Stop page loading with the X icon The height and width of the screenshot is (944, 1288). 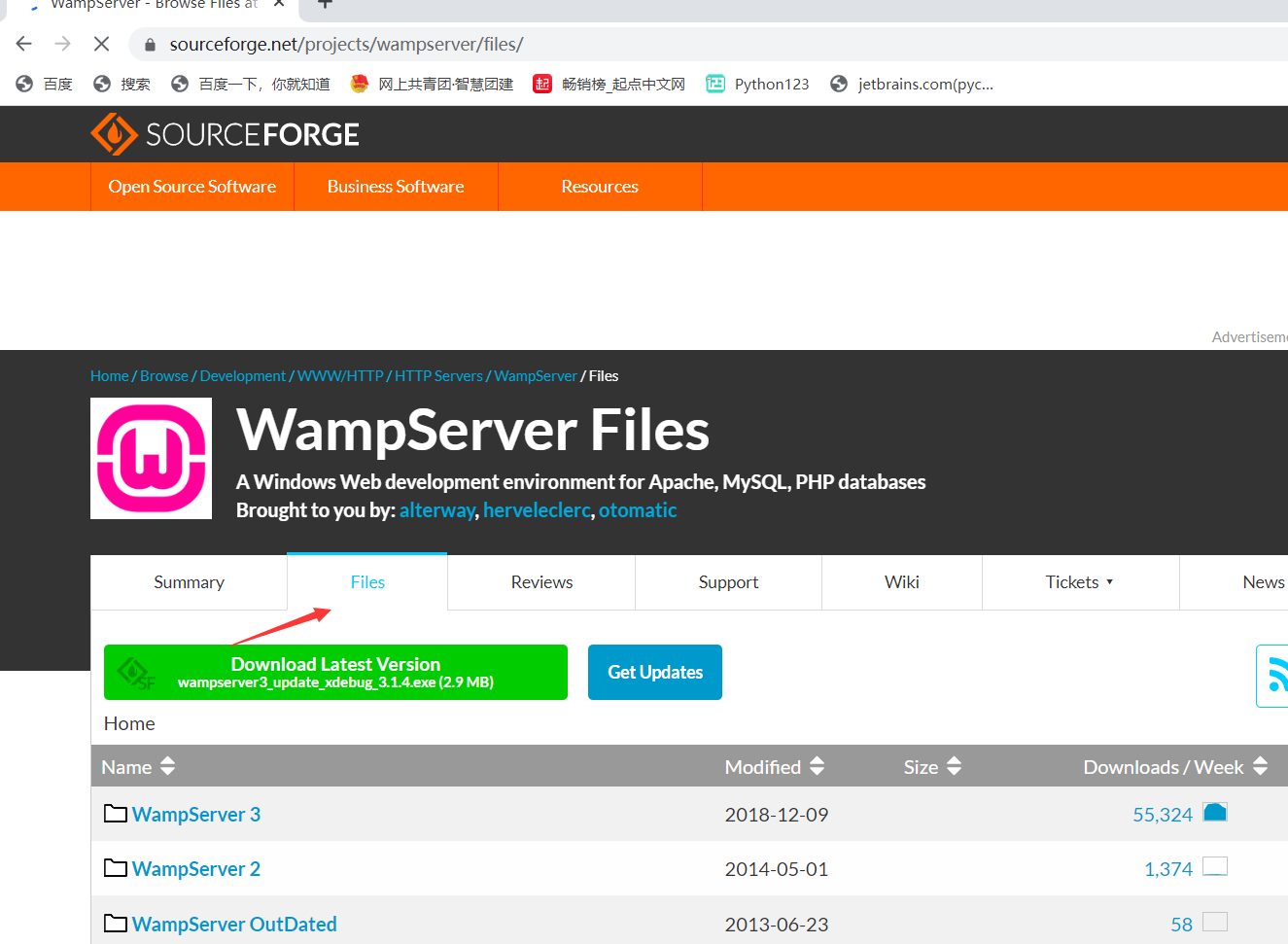[101, 44]
